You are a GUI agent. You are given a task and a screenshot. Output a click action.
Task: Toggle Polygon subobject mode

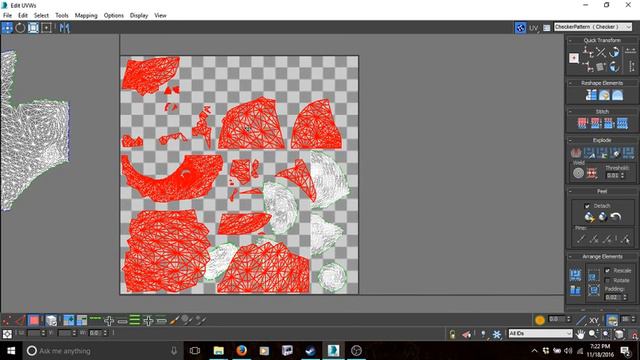(x=34, y=320)
